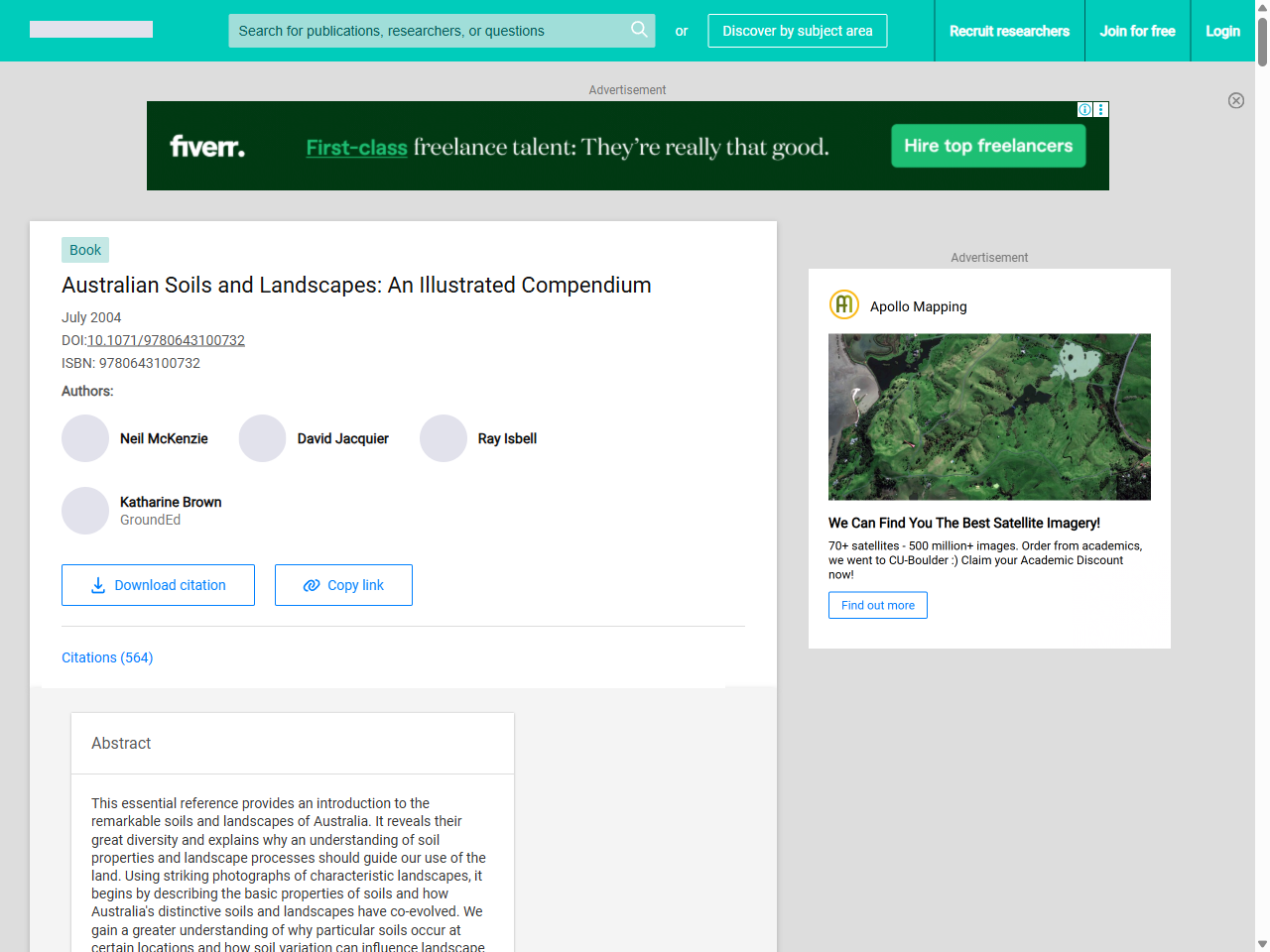
Task: Click Find out more on the Apollo ad
Action: click(x=877, y=605)
